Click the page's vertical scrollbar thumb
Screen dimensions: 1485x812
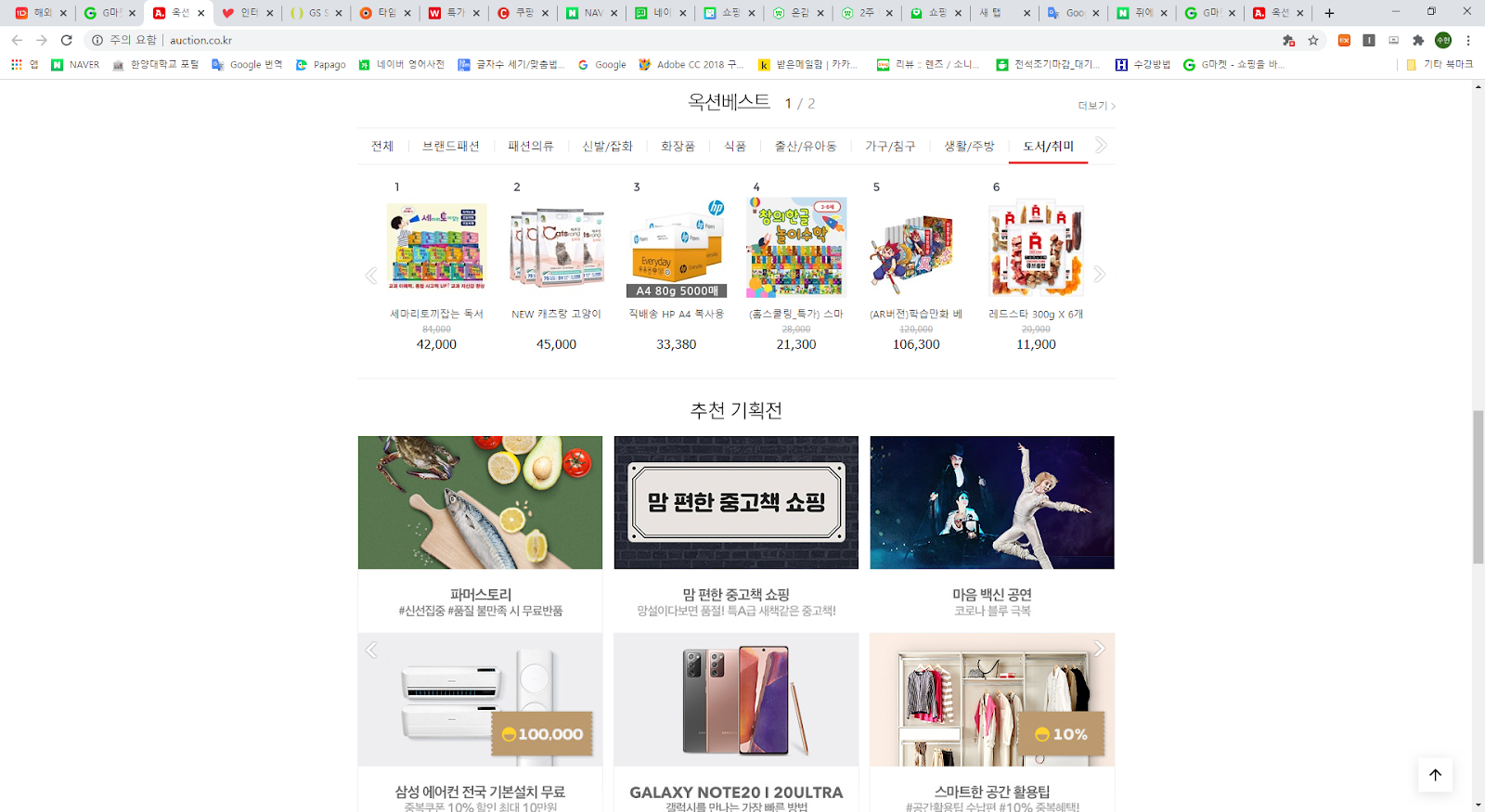coord(1478,486)
